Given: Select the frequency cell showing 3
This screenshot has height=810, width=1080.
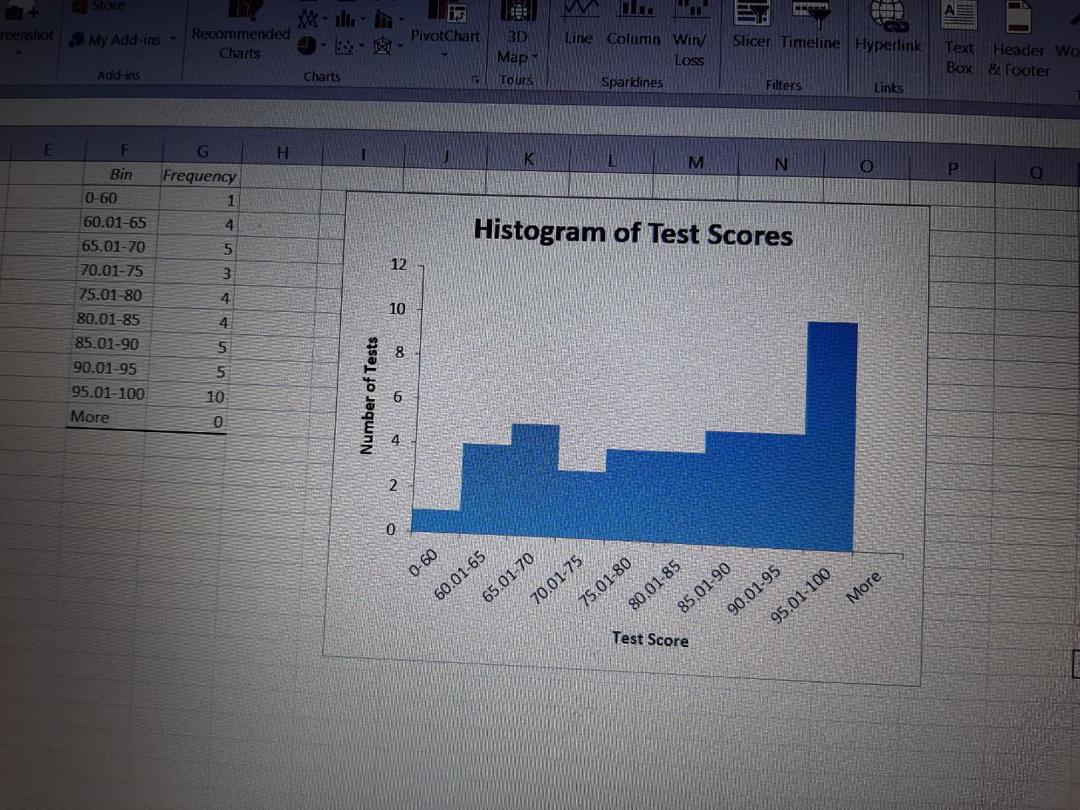Looking at the screenshot, I should (195, 273).
